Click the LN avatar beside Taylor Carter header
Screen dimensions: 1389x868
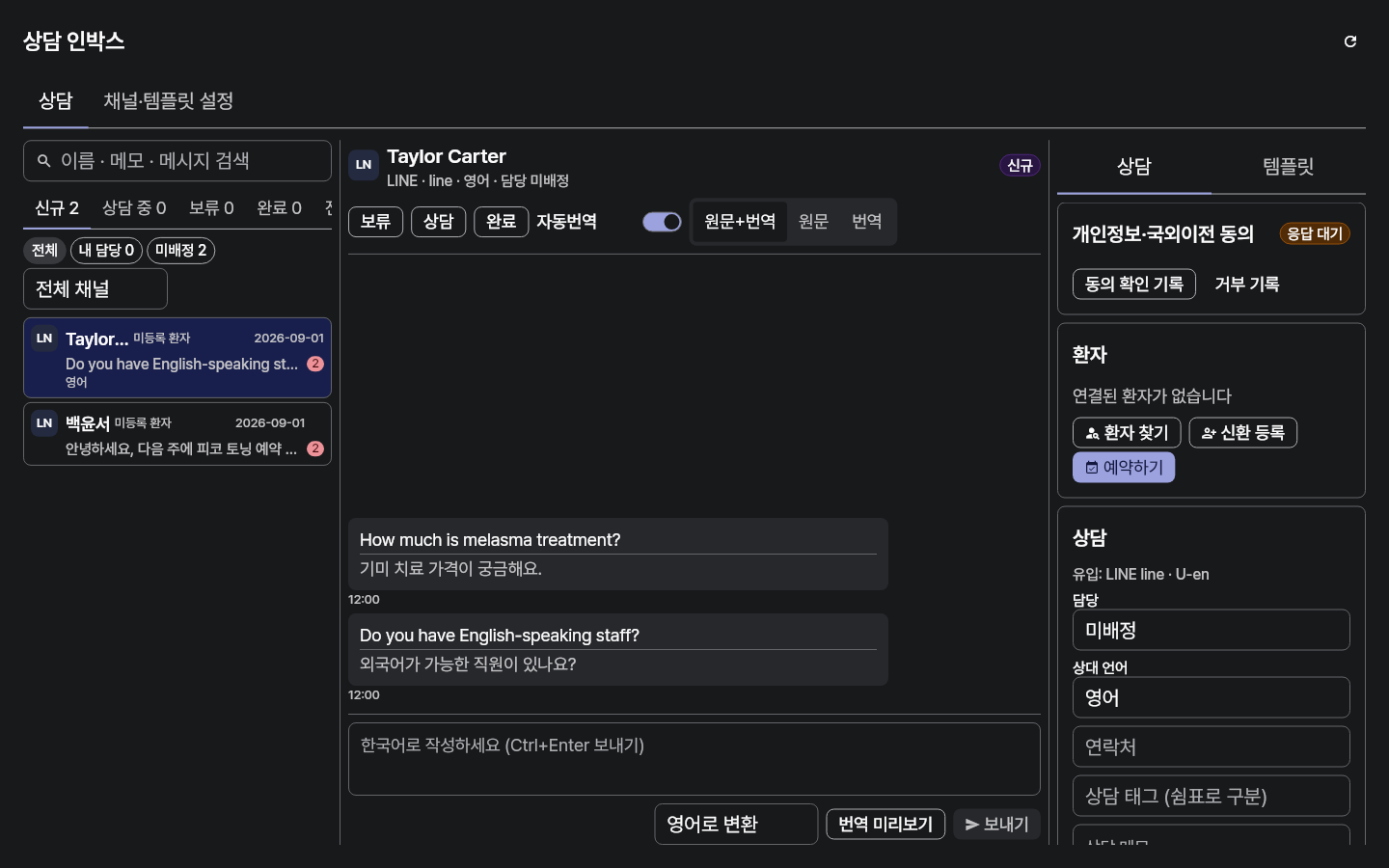[364, 165]
